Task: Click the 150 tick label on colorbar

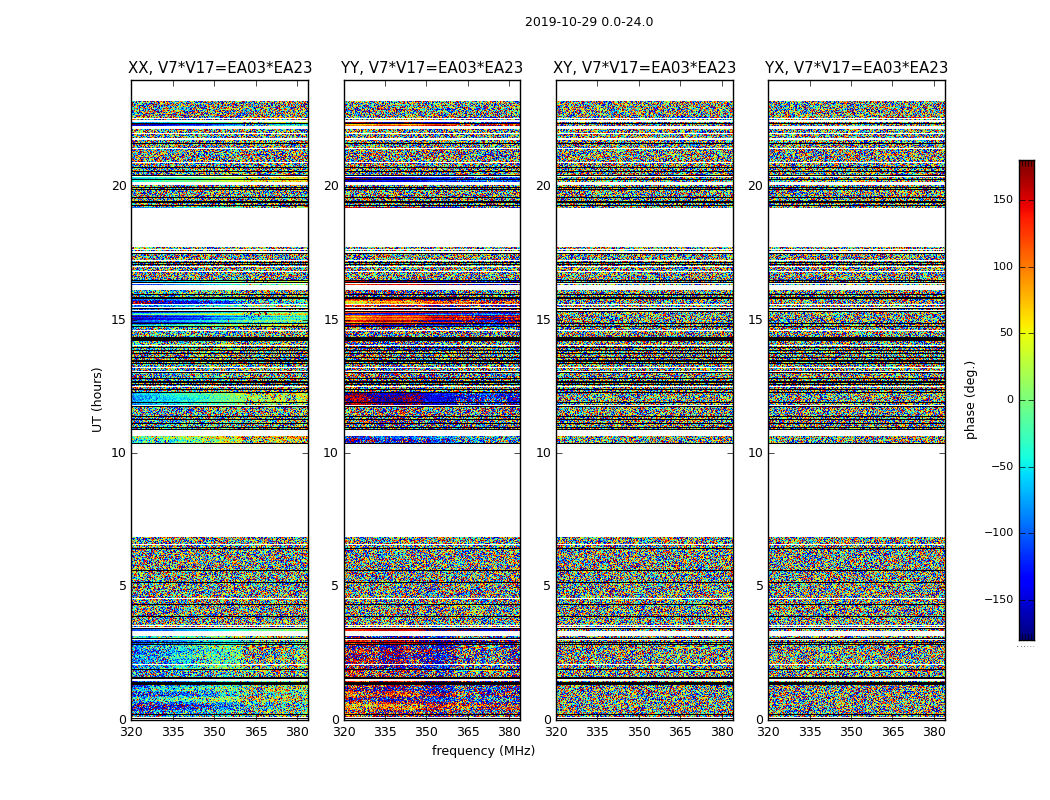Action: (1003, 199)
